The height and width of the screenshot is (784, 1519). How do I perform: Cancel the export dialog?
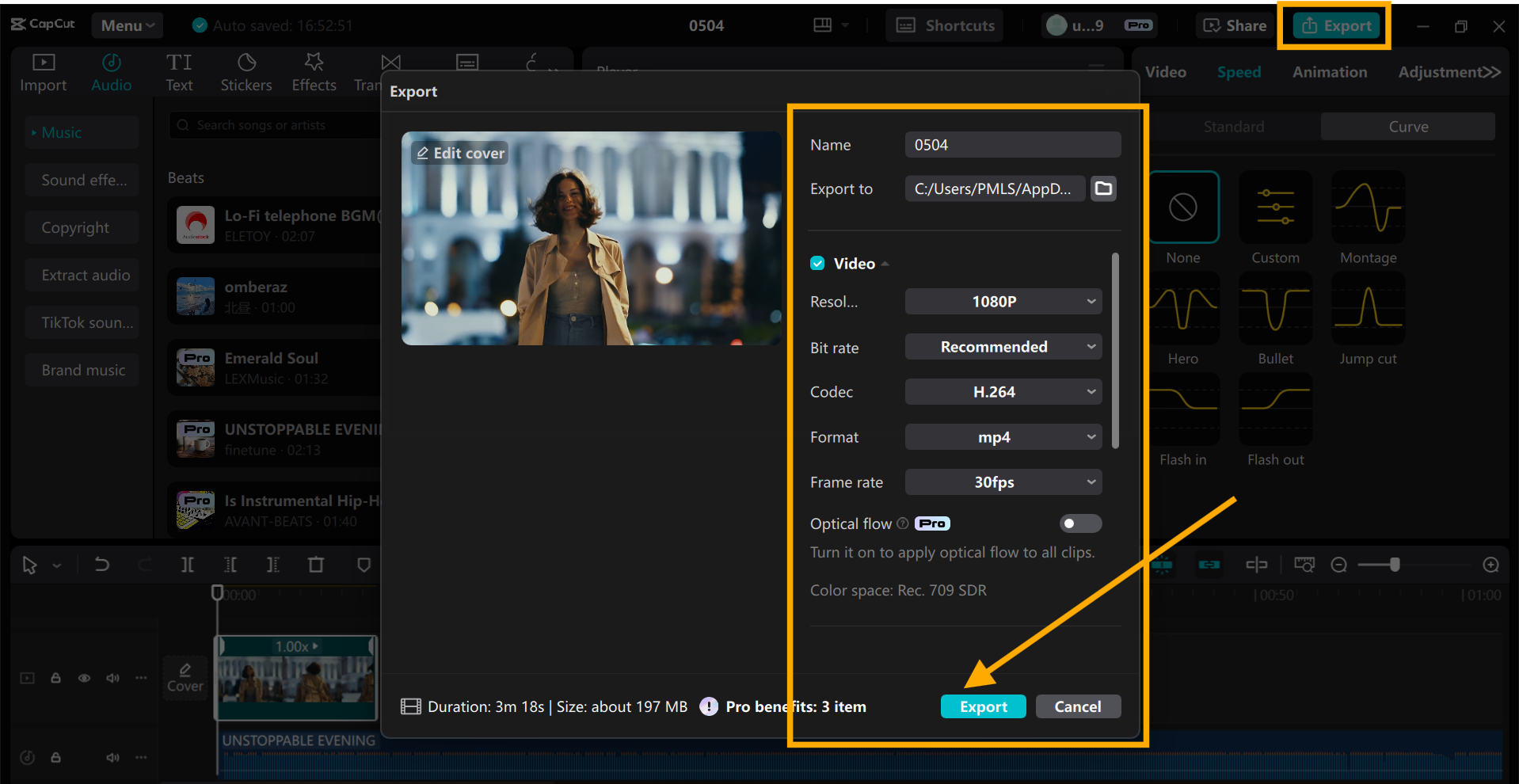click(1077, 706)
